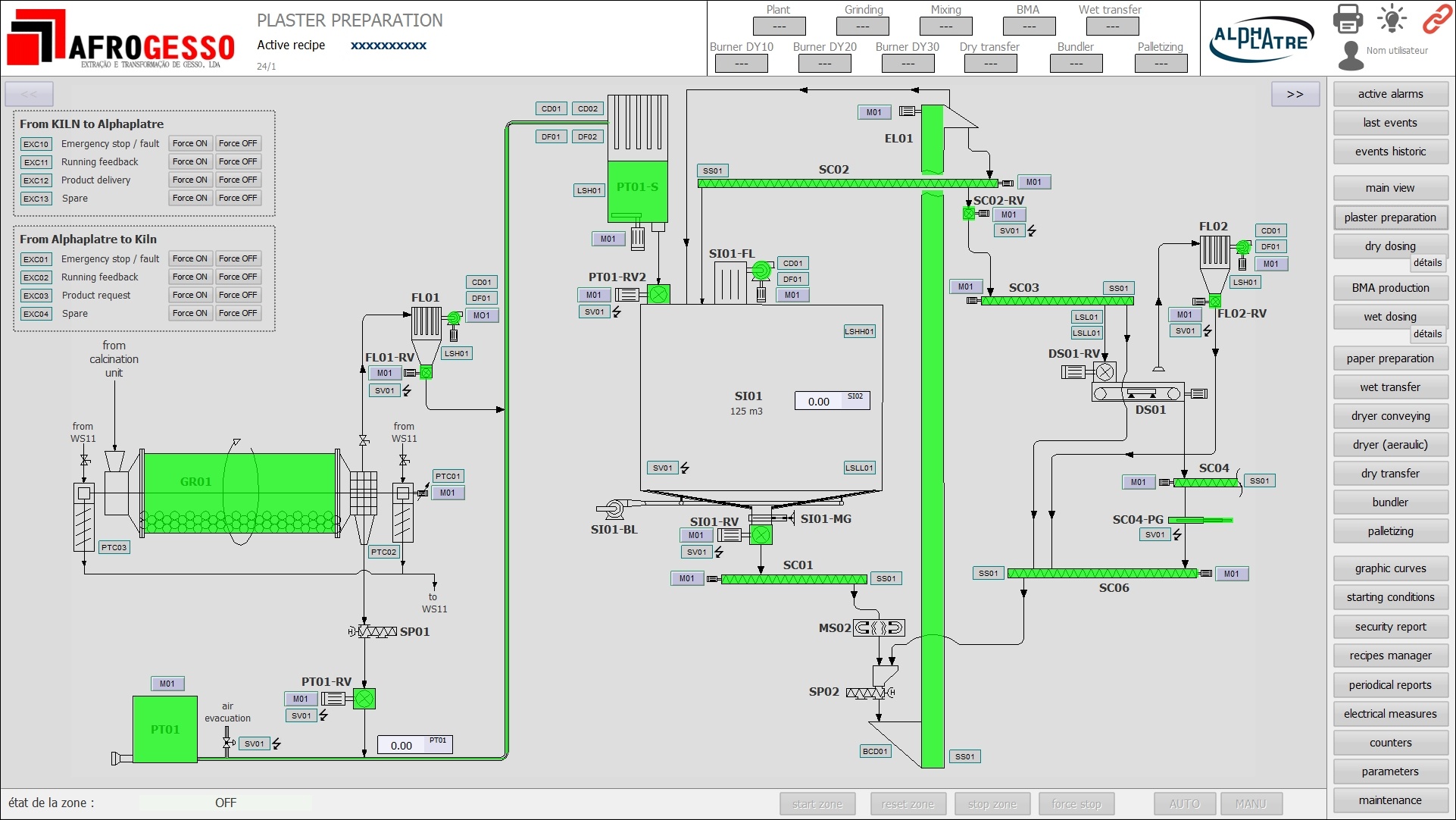Viewport: 1456px width, 820px height.
Task: Click the PT01-RV2 rotary valve symbol
Action: tap(659, 294)
